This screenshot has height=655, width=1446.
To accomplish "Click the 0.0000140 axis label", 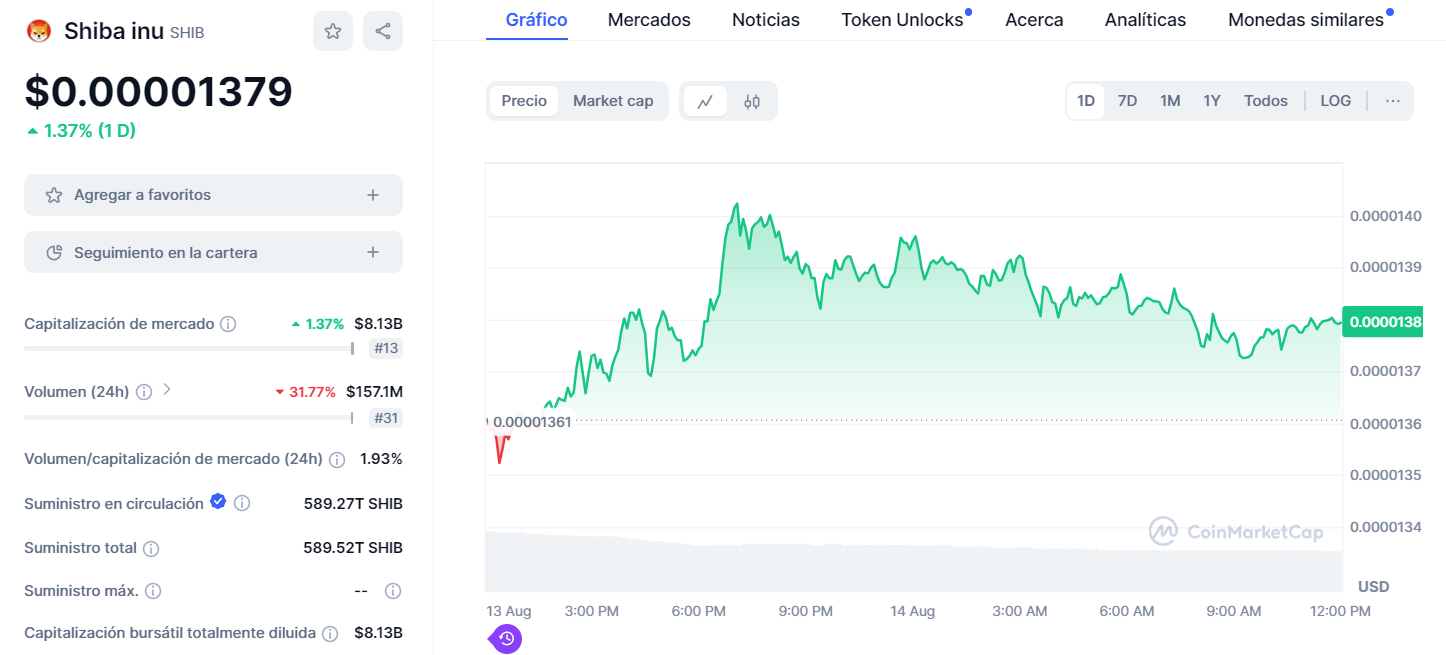I will [x=1386, y=216].
